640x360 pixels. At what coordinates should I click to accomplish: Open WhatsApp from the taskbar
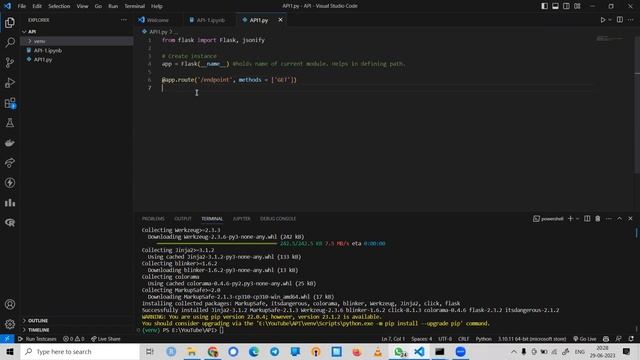click(x=399, y=352)
